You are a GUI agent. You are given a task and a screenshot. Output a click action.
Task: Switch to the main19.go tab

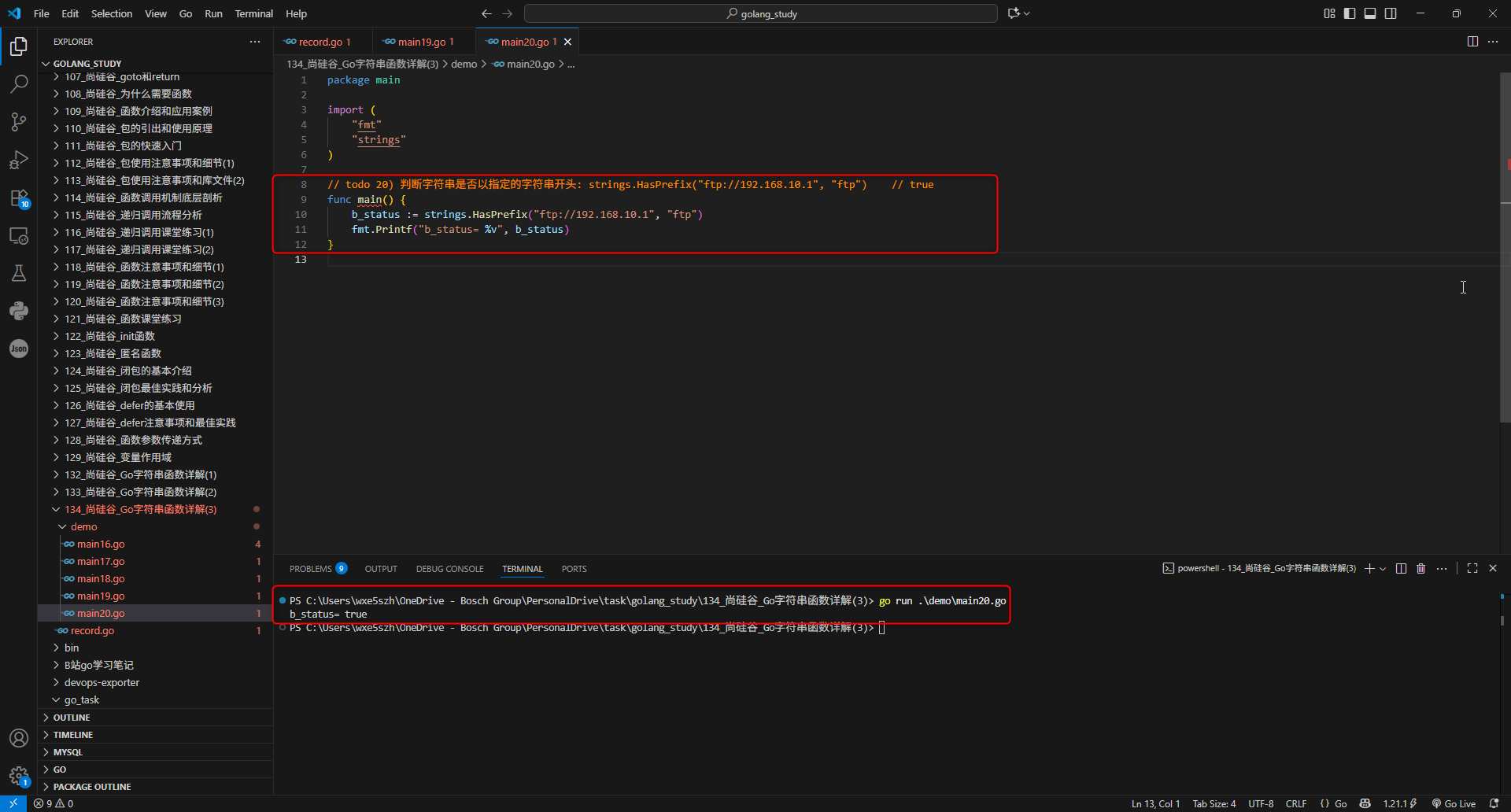[x=425, y=42]
